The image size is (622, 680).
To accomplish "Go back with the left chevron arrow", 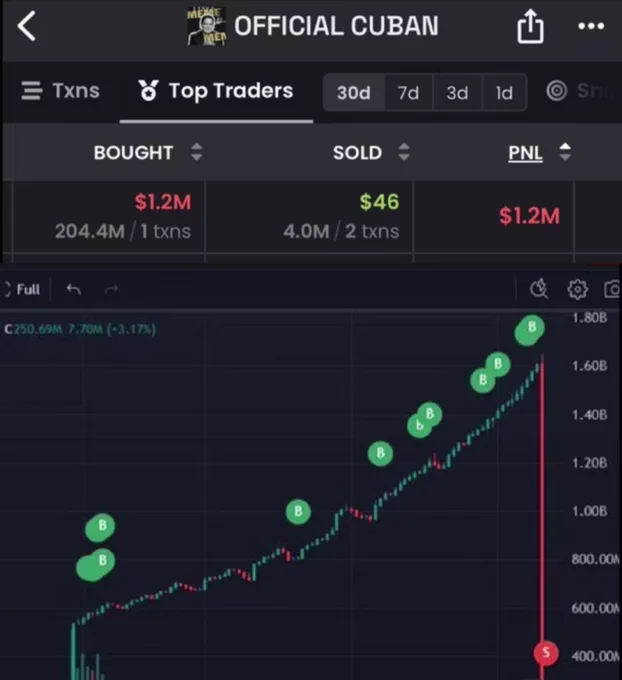I will coord(26,26).
